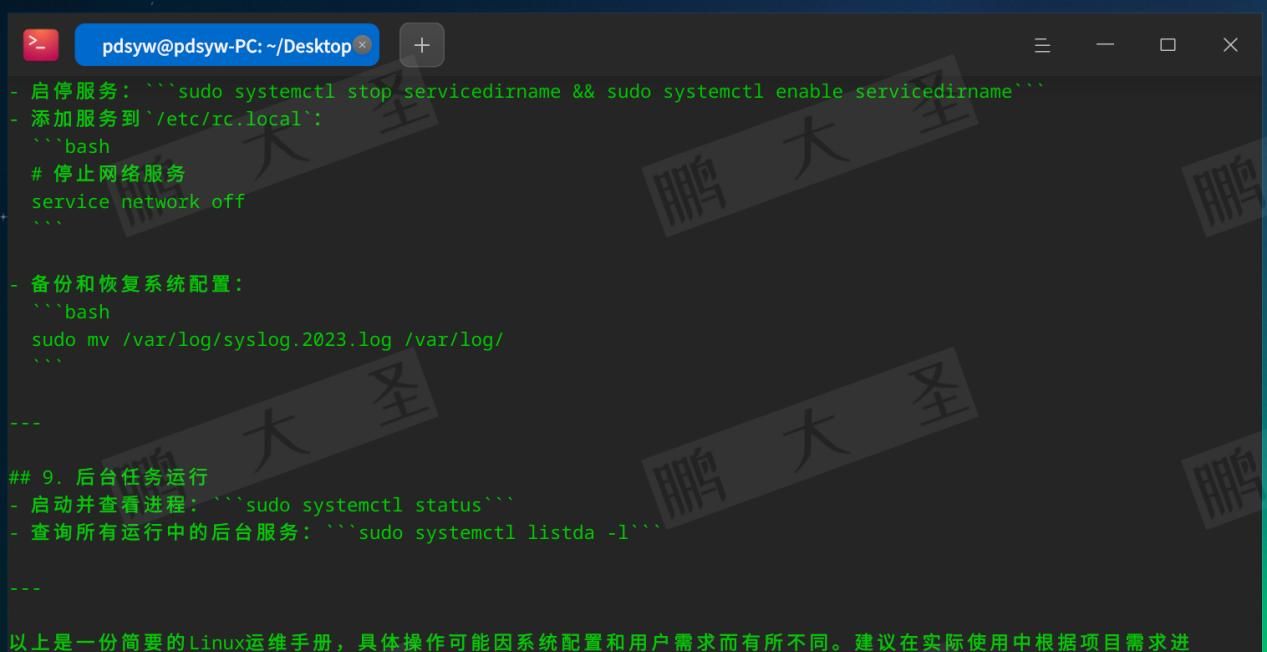The image size is (1267, 652).
Task: Click the '备份和恢复系统配置' line
Action: tap(127, 284)
